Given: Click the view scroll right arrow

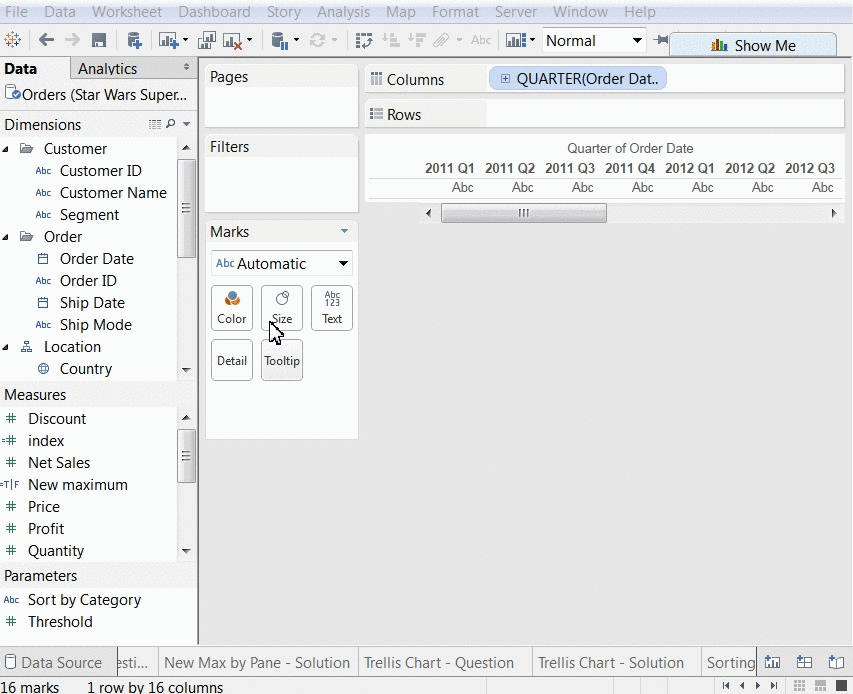Looking at the screenshot, I should coord(833,213).
